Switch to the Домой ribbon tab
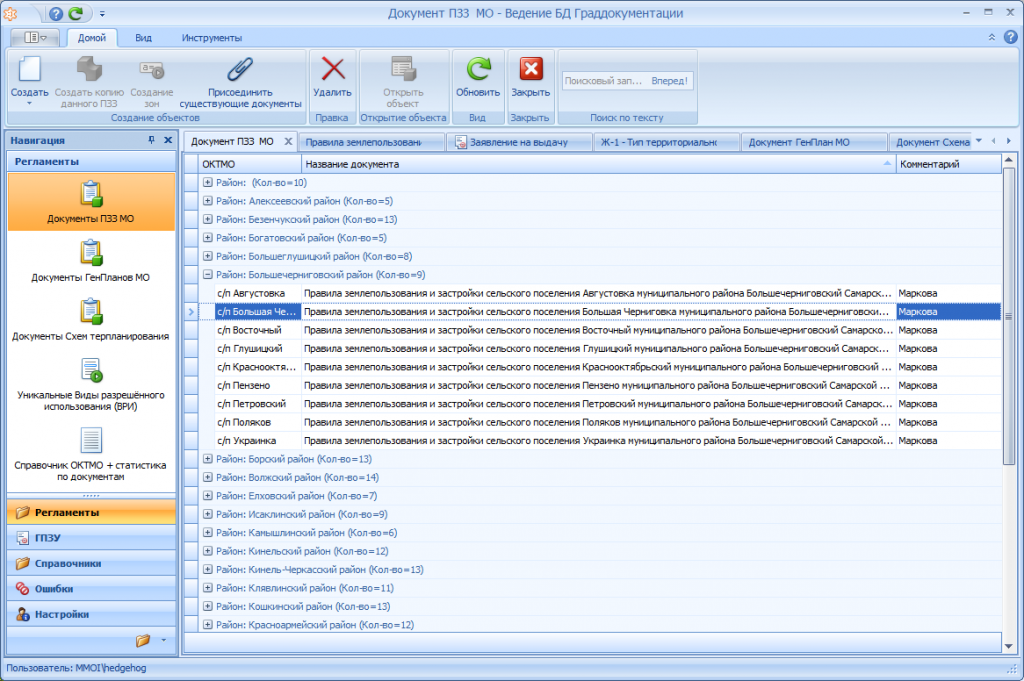 [x=91, y=38]
